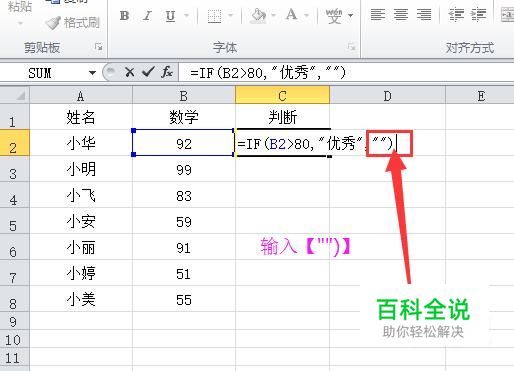Viewport: 514px width, 371px height.
Task: Center text alignment icon
Action: [400, 15]
